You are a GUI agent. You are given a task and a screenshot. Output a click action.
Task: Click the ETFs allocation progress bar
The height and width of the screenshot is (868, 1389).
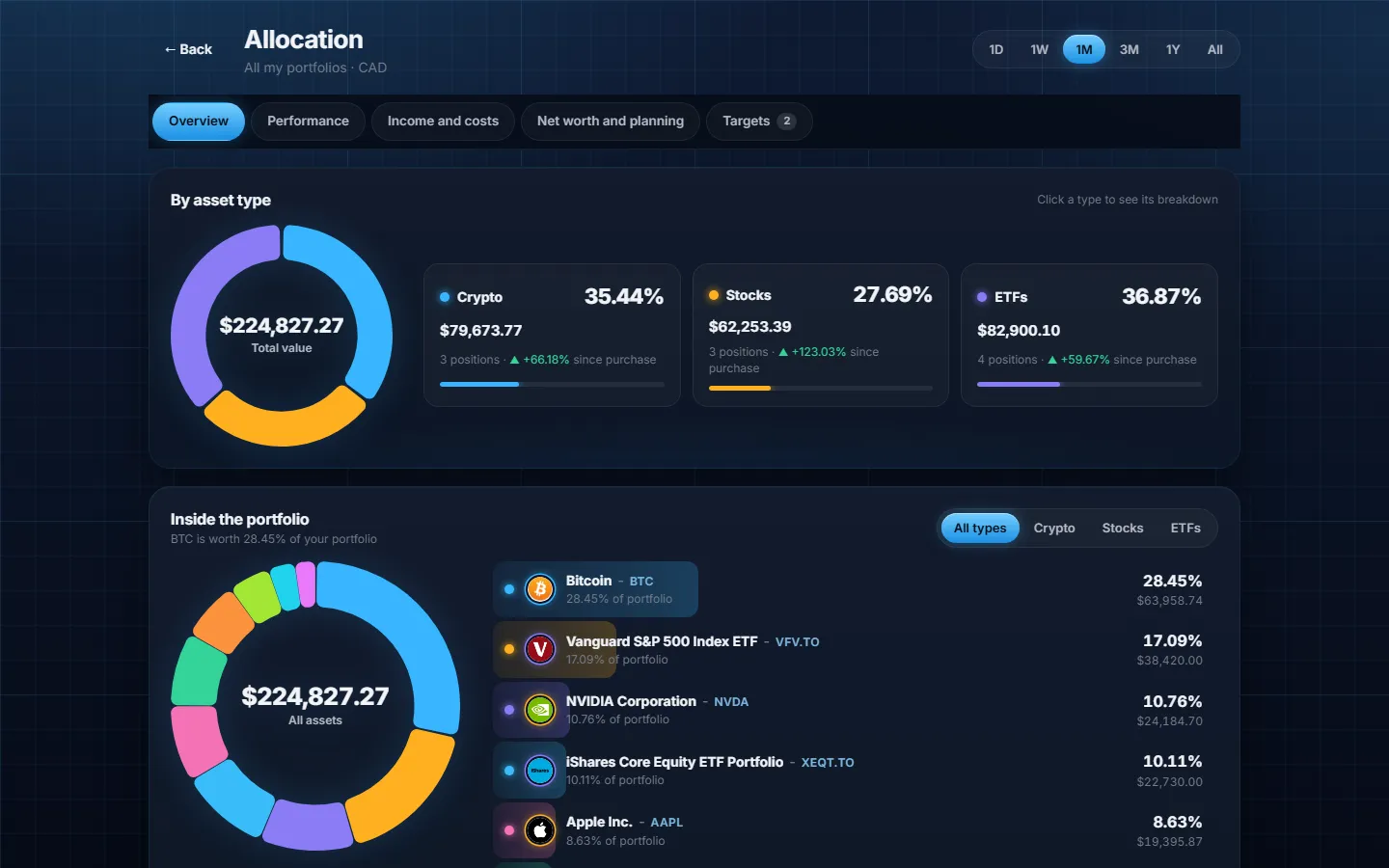coord(1089,385)
